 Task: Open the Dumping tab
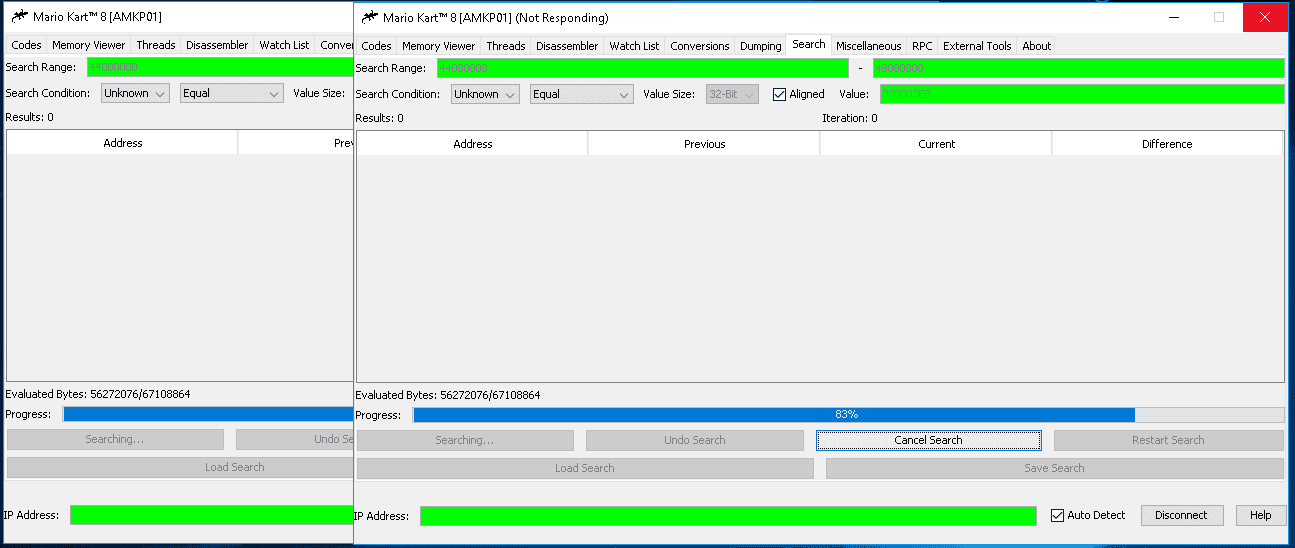click(x=760, y=46)
